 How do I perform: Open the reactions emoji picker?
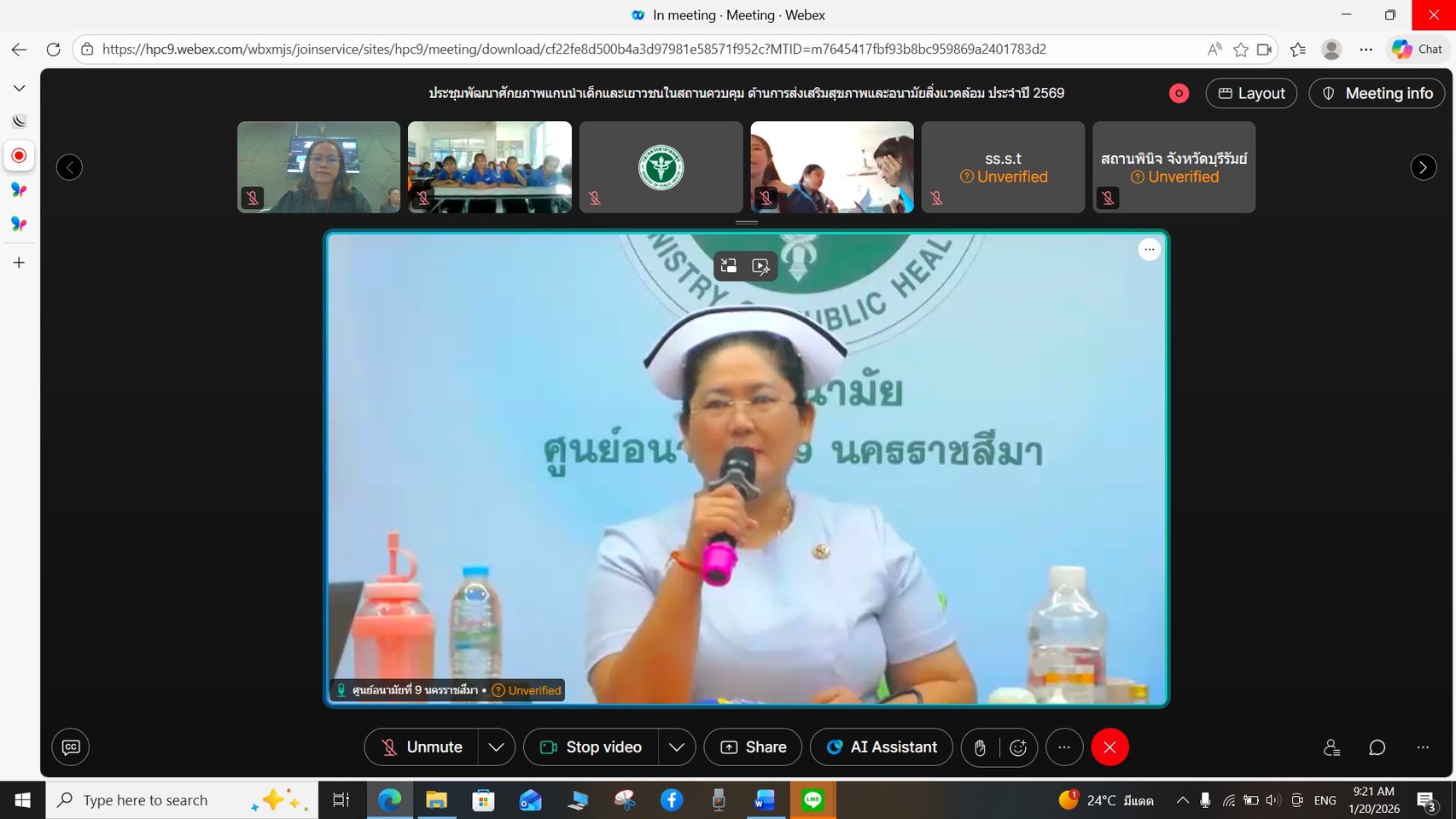(x=1018, y=747)
